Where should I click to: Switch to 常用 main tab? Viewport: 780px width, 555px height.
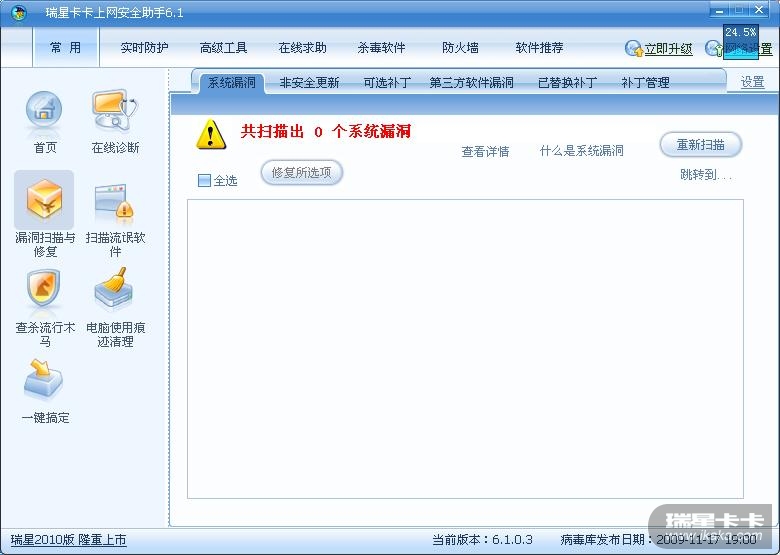pos(66,47)
